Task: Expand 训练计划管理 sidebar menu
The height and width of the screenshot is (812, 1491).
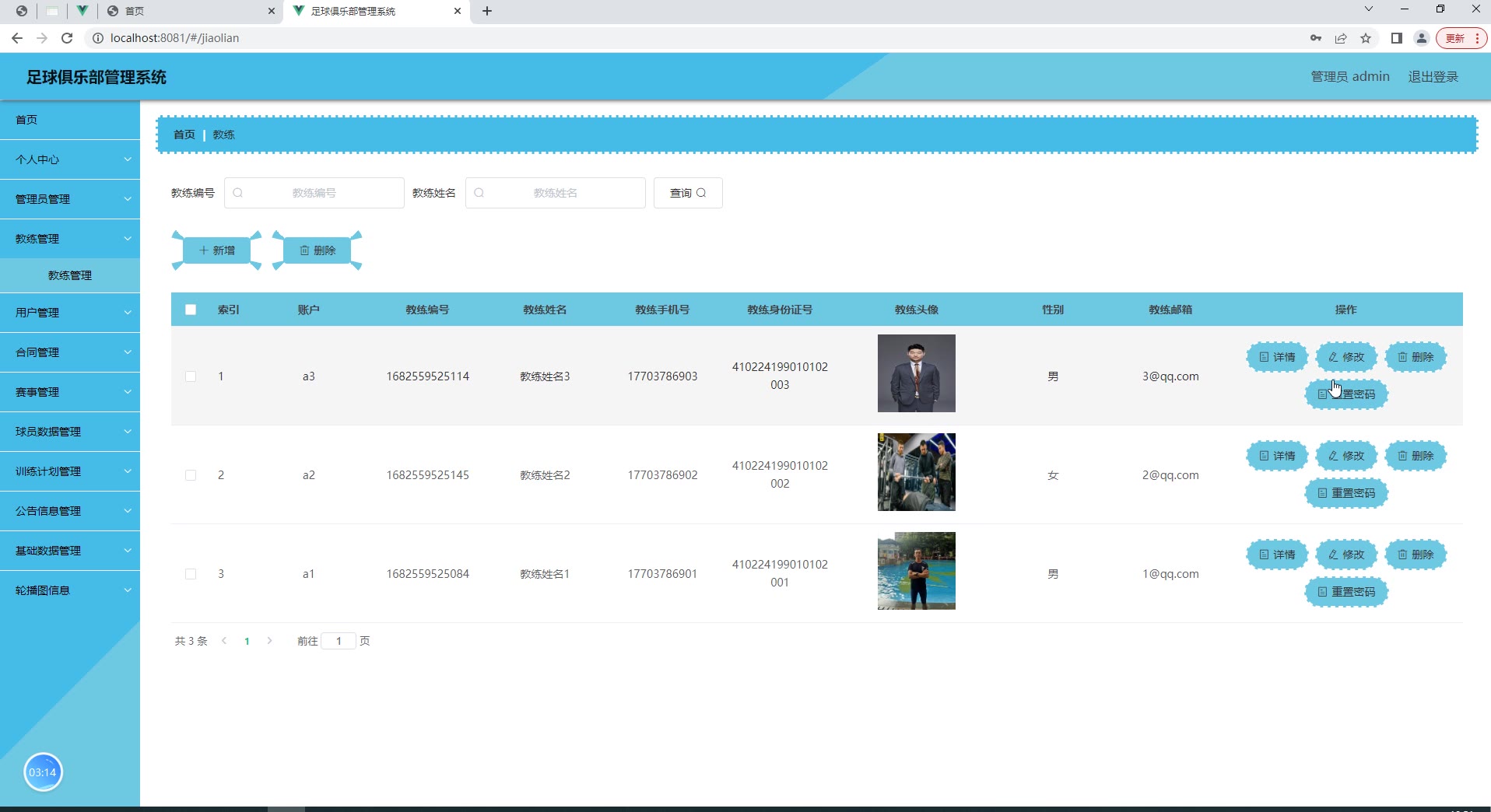Action: coord(70,471)
